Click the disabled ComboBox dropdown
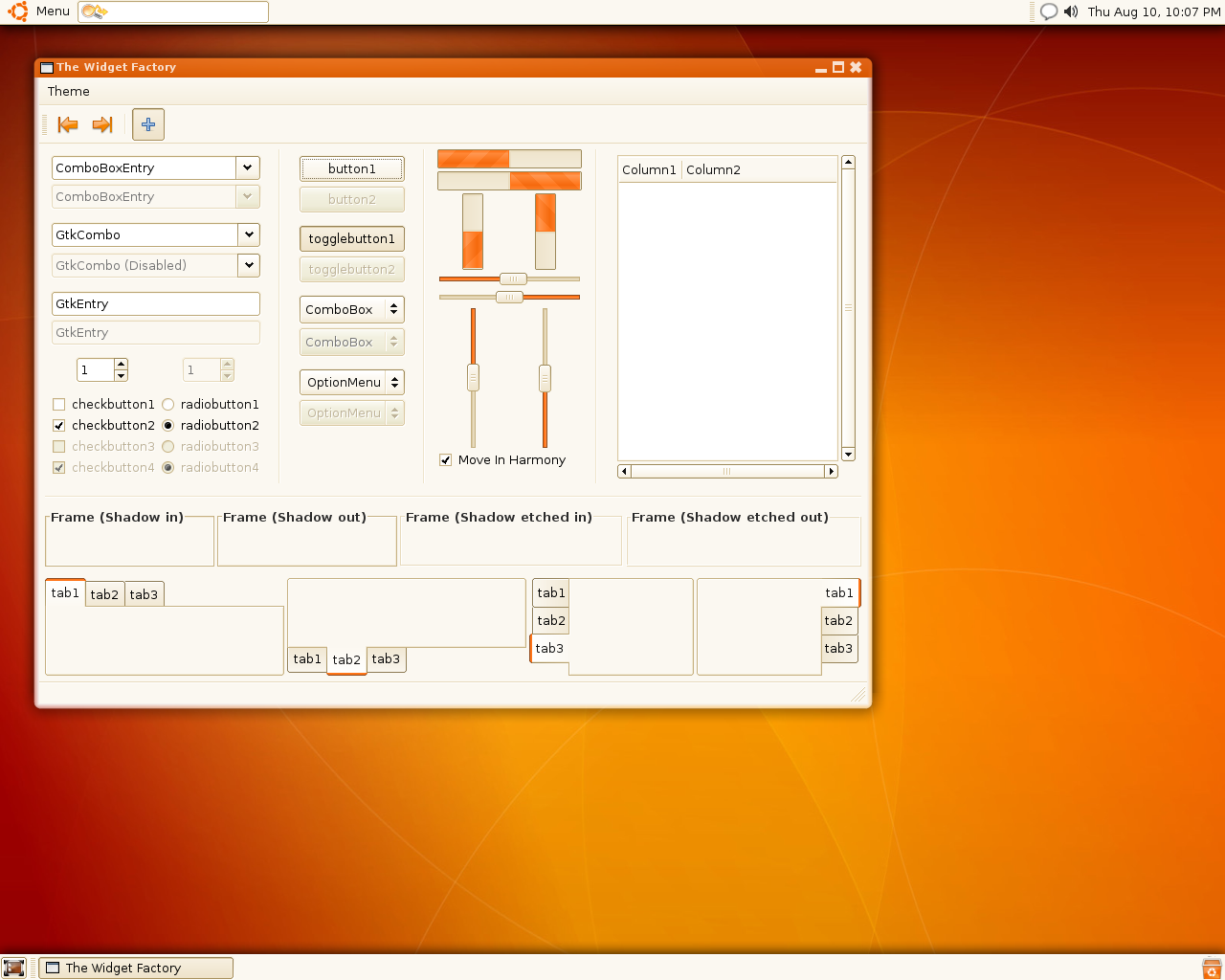 click(352, 342)
